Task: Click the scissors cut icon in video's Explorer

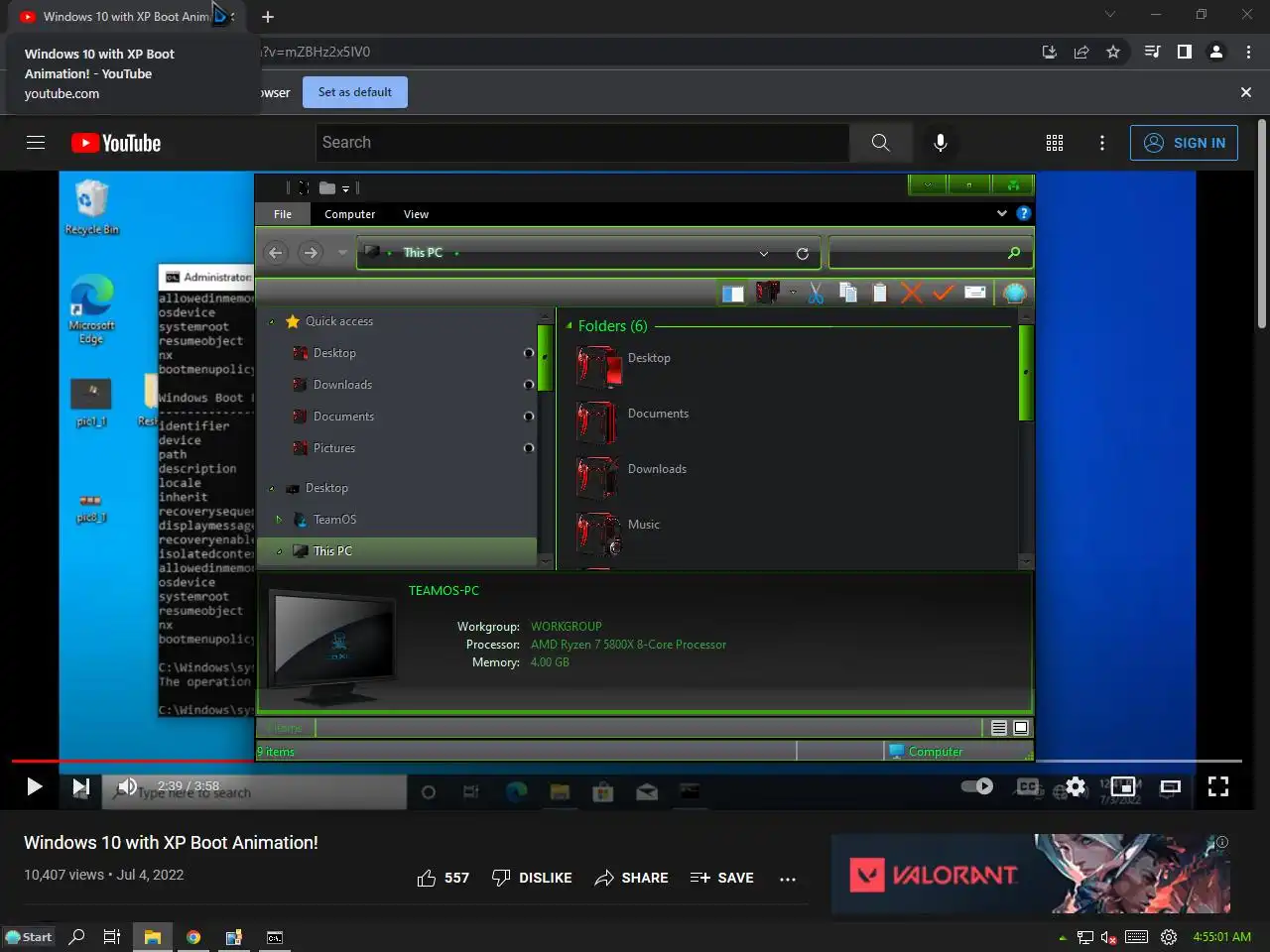Action: (x=816, y=293)
